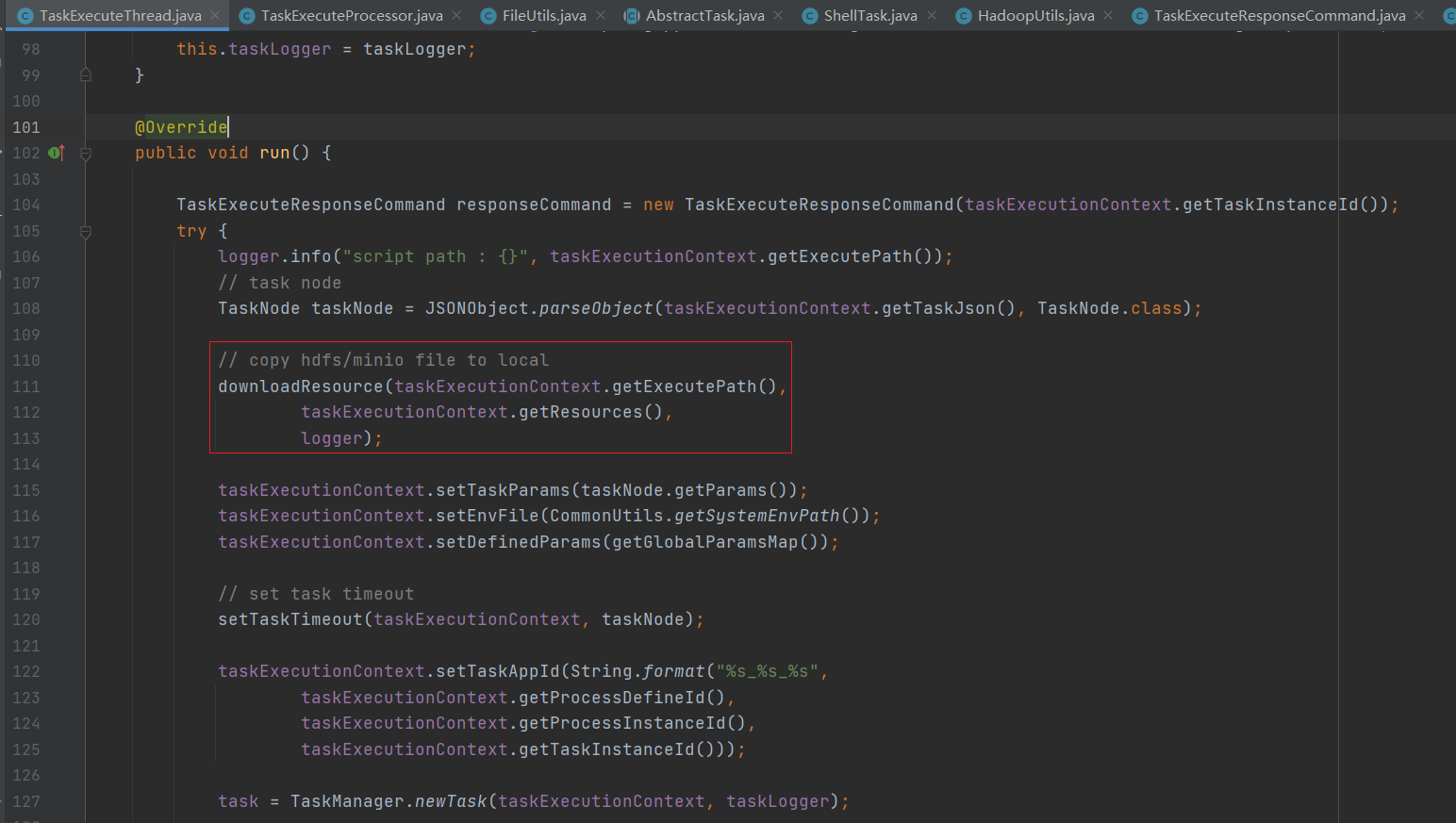Close the TaskExecuteThread.java tab
Screen dimensions: 1456x823
[215, 15]
